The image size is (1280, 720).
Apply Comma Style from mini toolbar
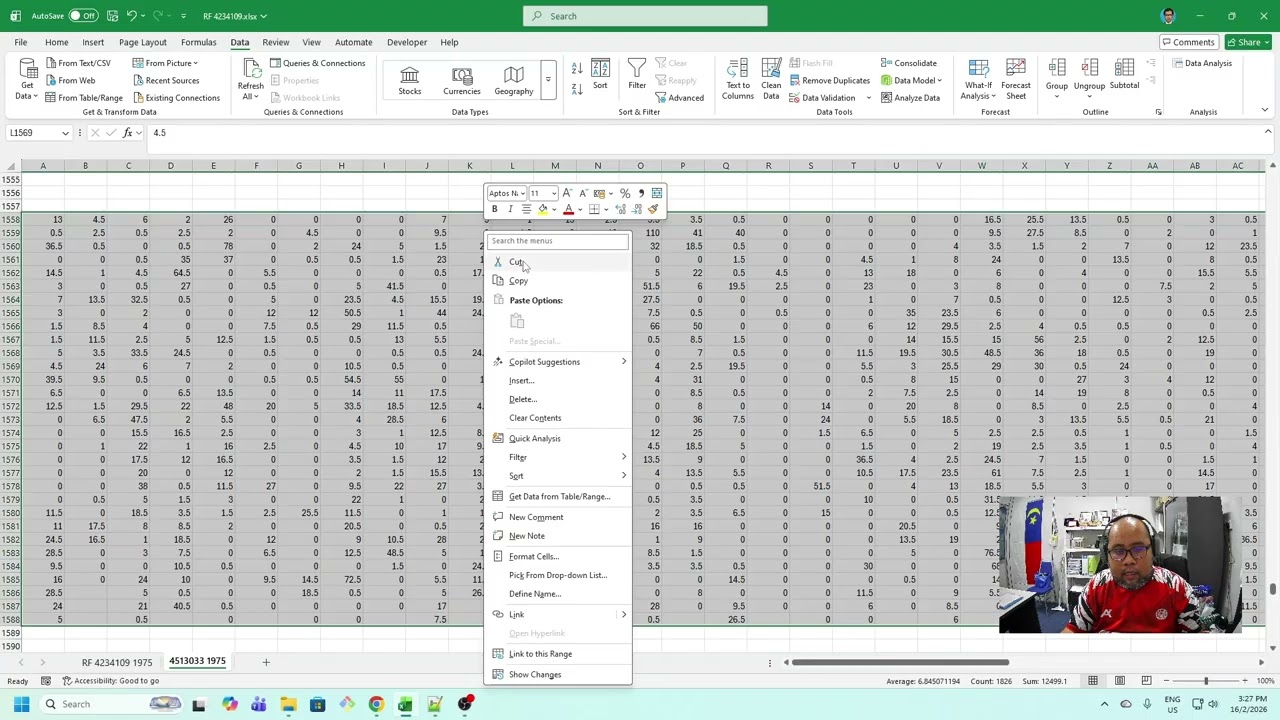click(641, 193)
